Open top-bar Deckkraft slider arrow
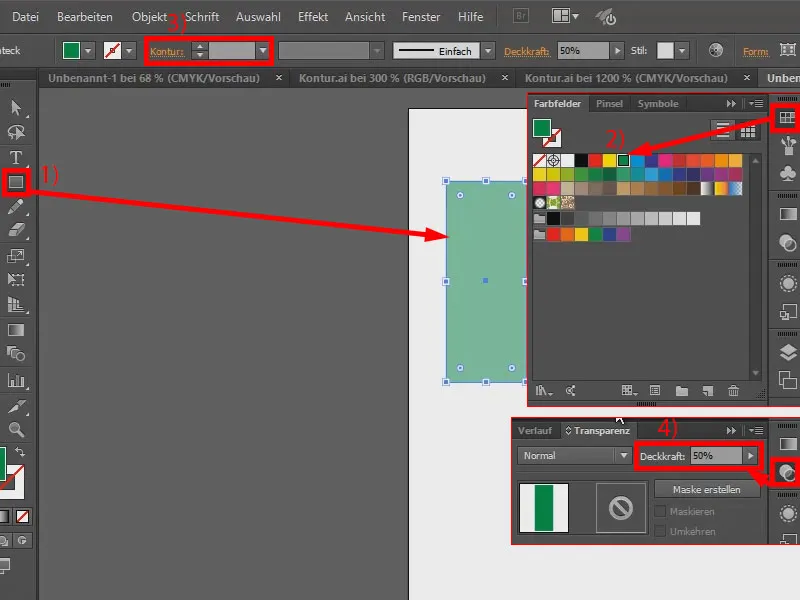The height and width of the screenshot is (600, 800). (617, 51)
